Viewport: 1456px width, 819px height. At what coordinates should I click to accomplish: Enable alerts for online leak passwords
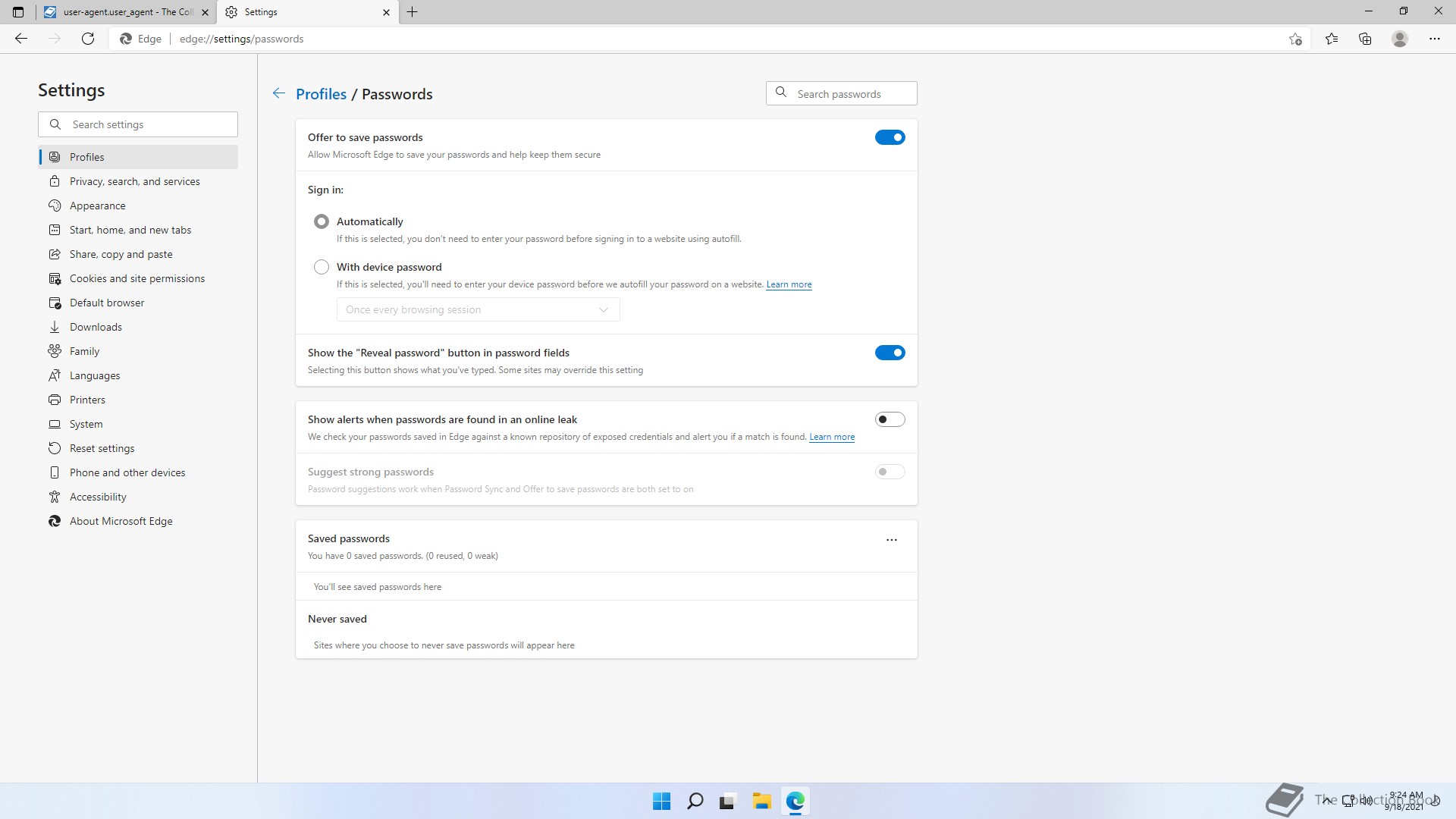(x=890, y=419)
